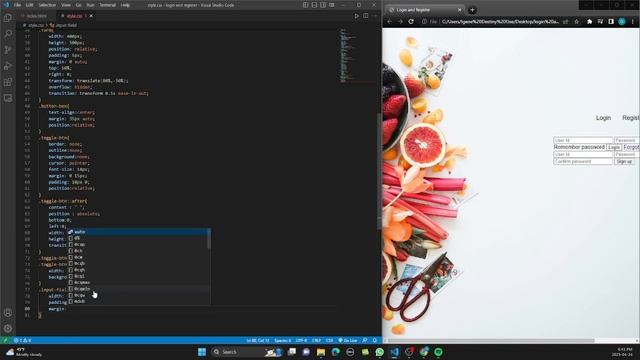Open the errors and warnings counter in the status bar
Screen dimensions: 640x360
[x=22, y=340]
